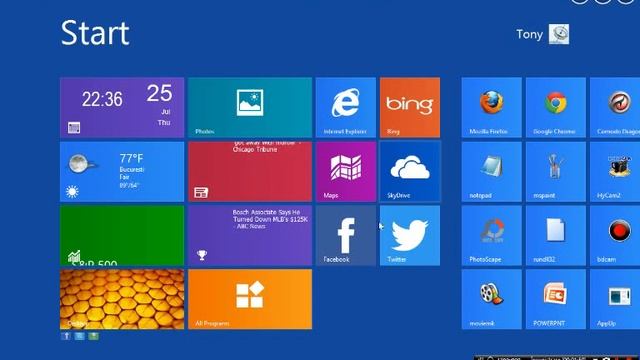The width and height of the screenshot is (640, 360).
Task: Open the All Programs tile
Action: click(250, 299)
